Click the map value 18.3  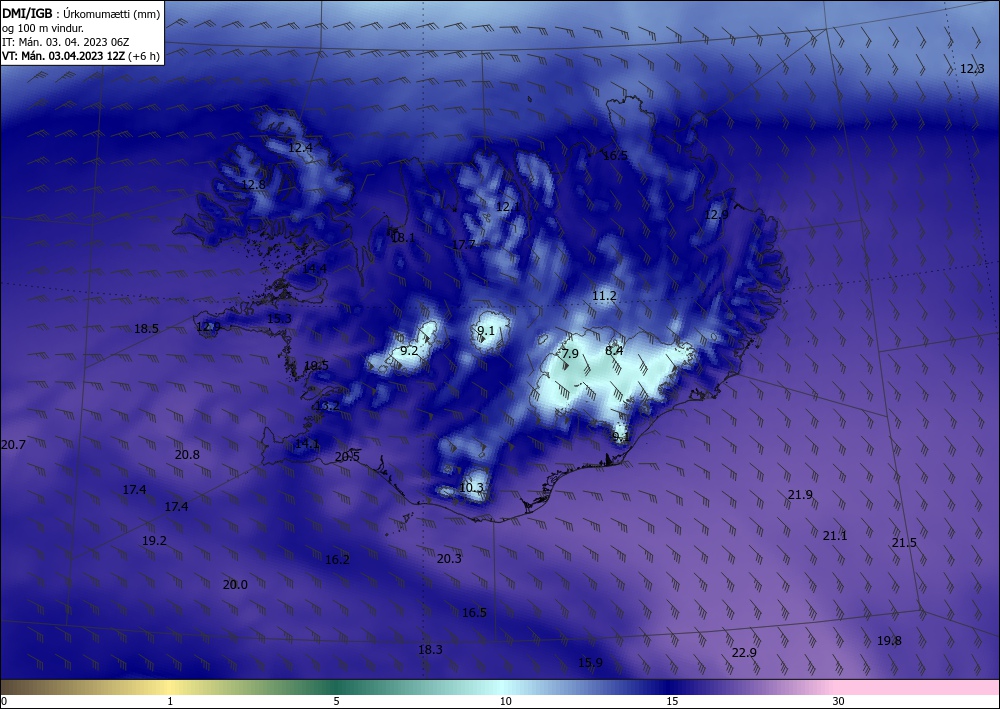tap(430, 650)
